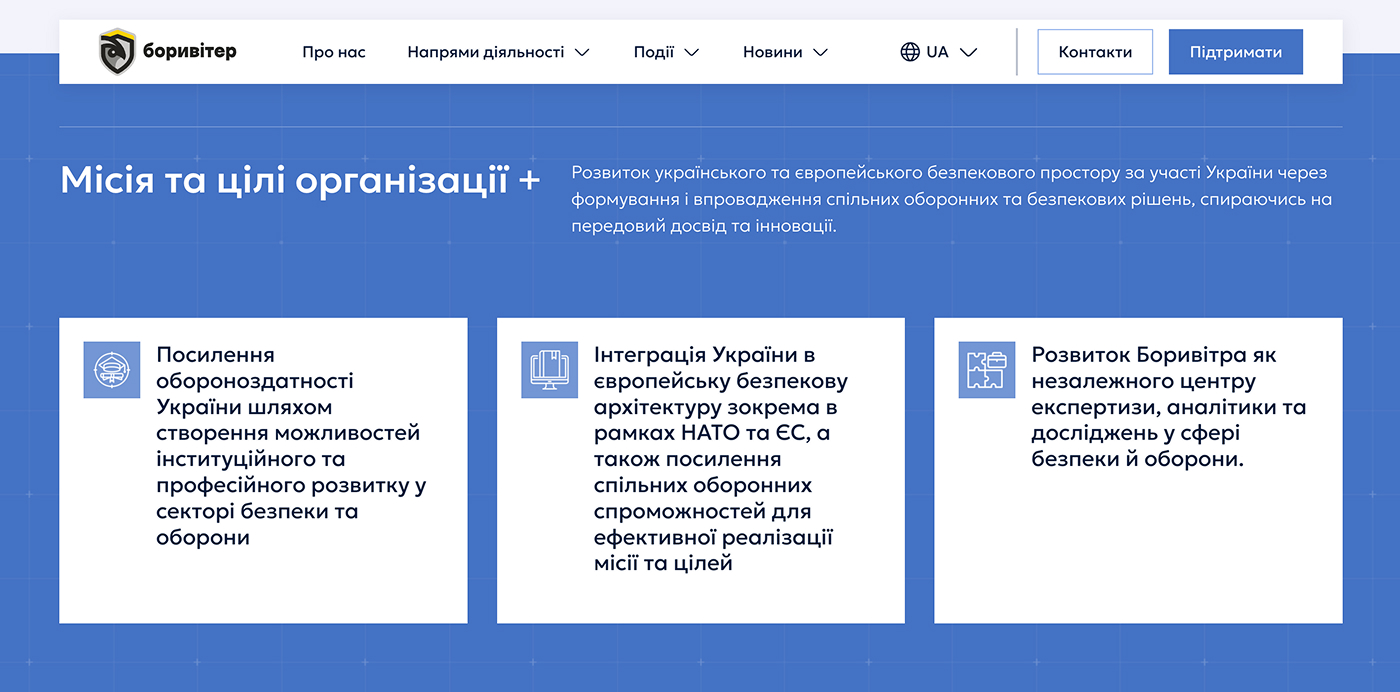Screen dimensions: 1400x692
Task: Expand the Новини dropdown chevron
Action: (x=820, y=52)
